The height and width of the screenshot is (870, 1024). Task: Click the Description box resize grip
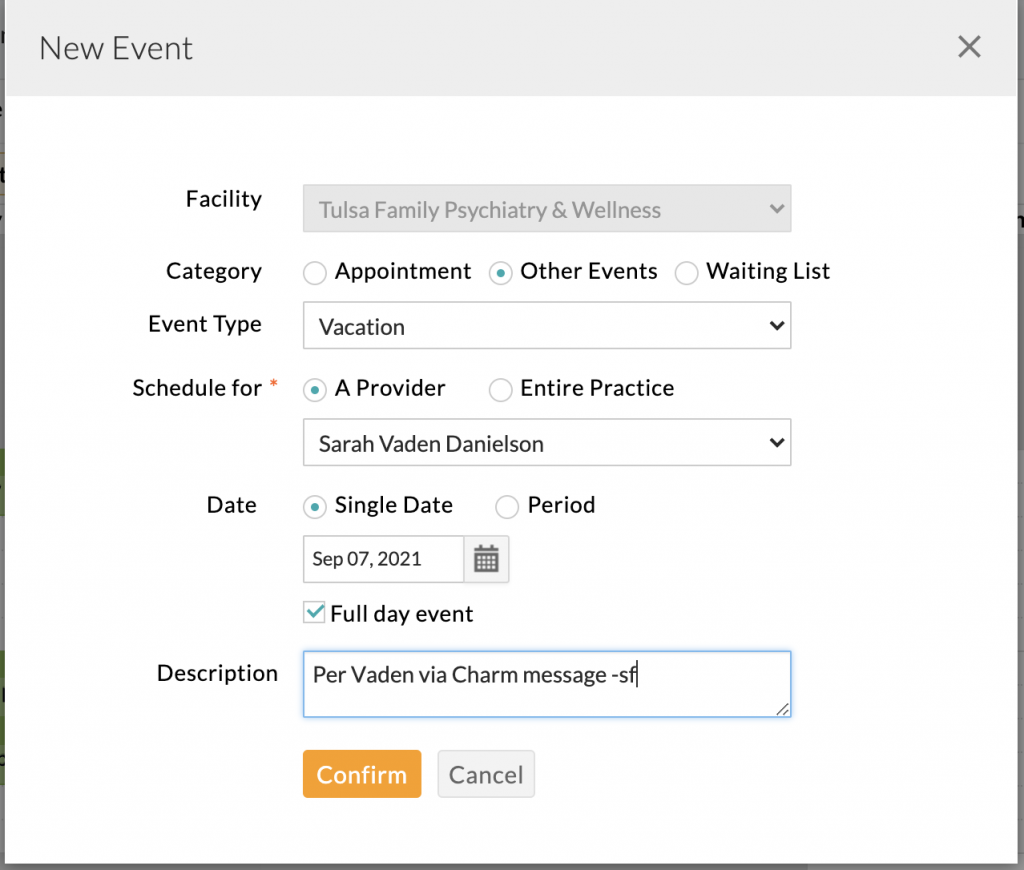click(782, 709)
